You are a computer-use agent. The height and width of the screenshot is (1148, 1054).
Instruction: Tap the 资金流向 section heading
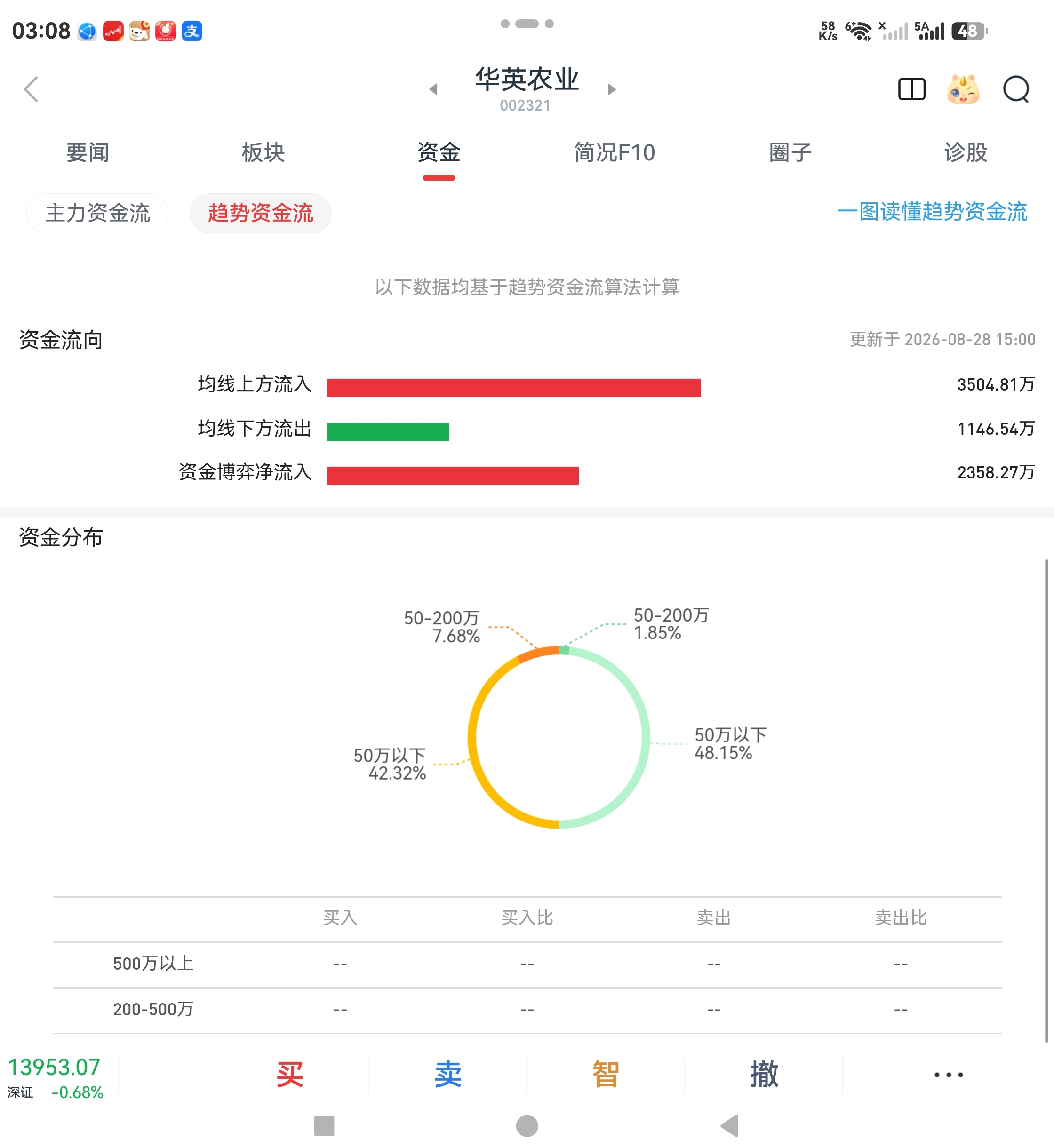[61, 340]
